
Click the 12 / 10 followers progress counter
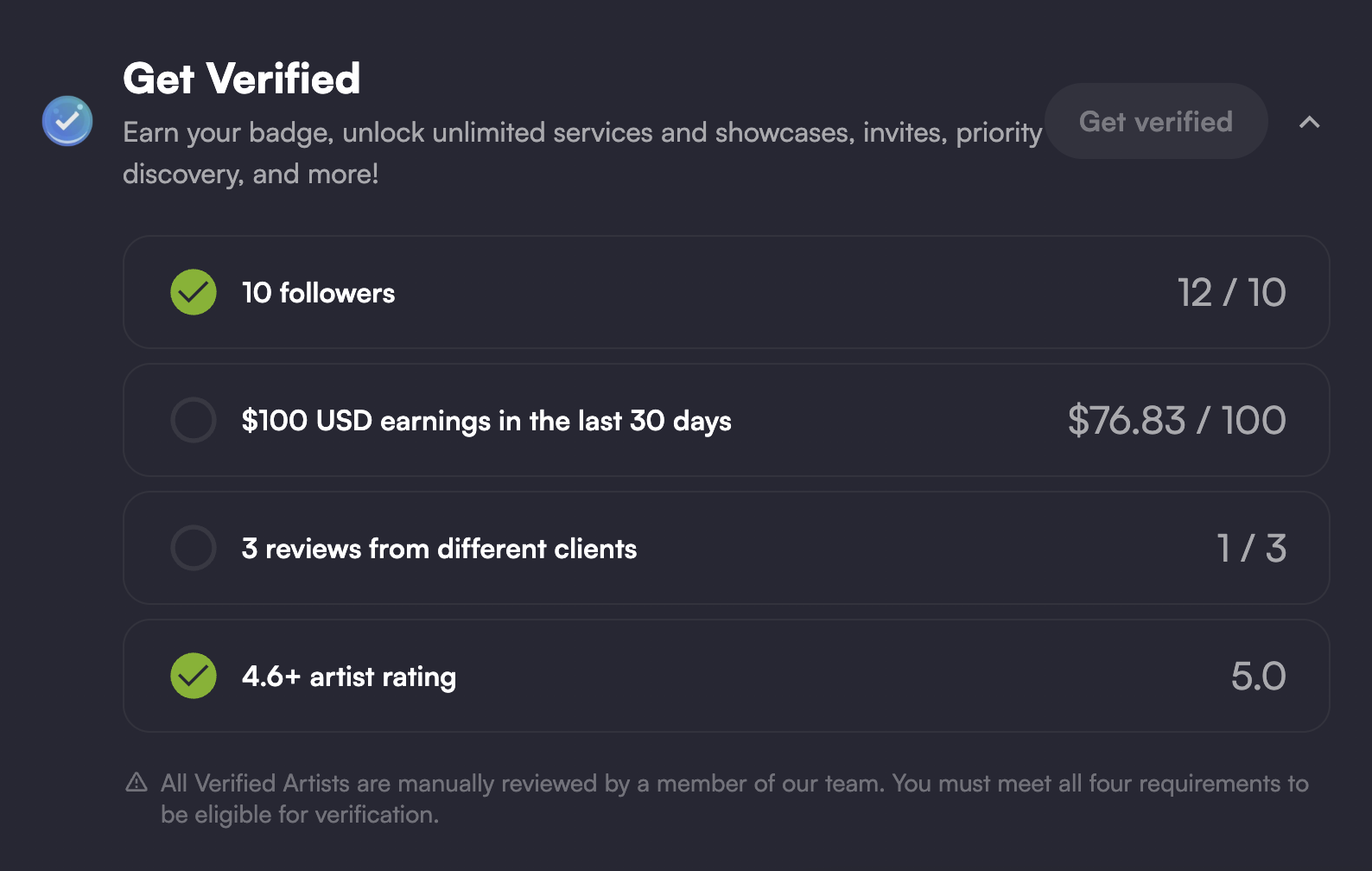[x=1232, y=293]
